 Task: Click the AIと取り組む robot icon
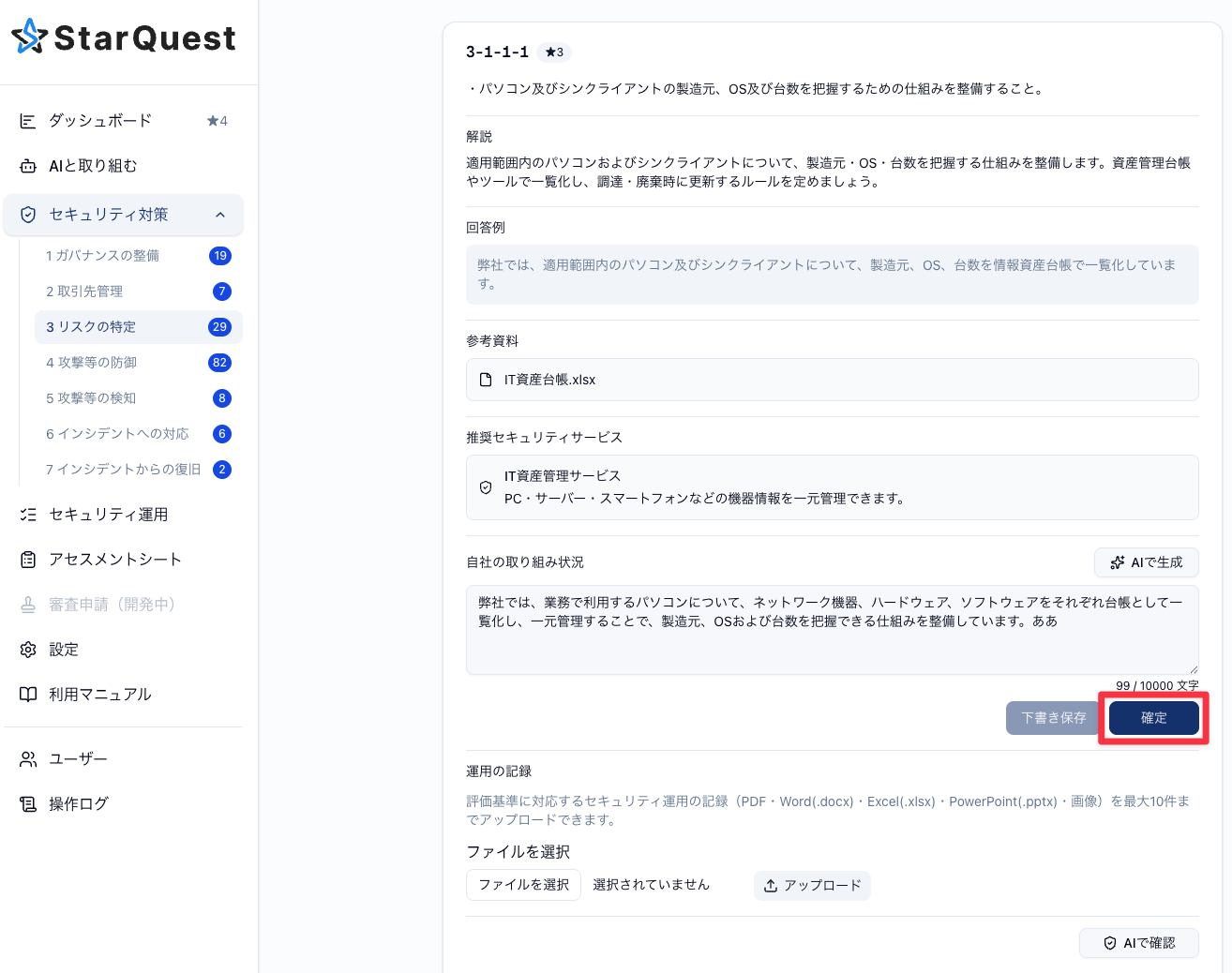(28, 166)
